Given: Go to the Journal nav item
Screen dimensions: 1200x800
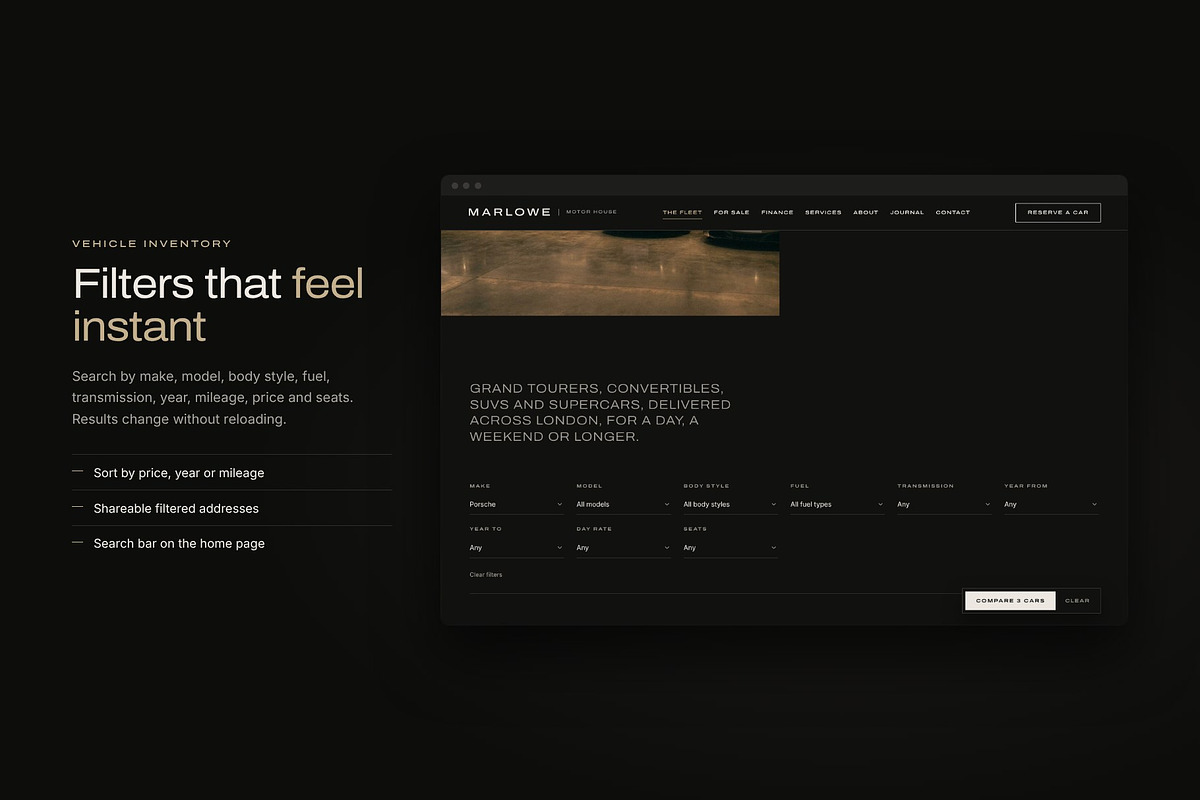Looking at the screenshot, I should tap(907, 212).
